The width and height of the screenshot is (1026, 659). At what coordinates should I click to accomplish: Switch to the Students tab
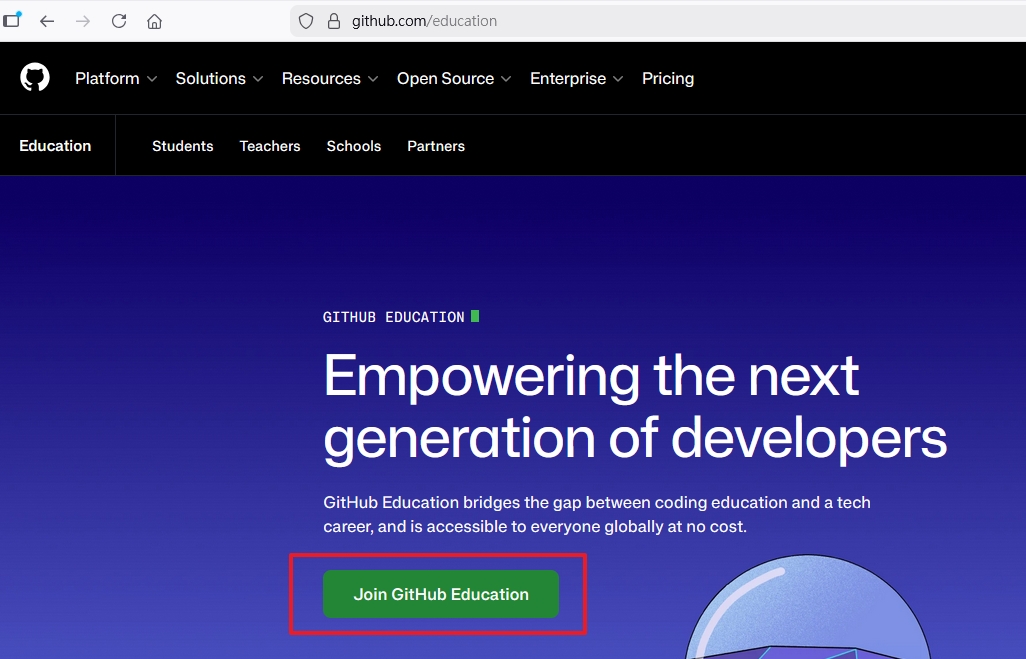tap(183, 146)
